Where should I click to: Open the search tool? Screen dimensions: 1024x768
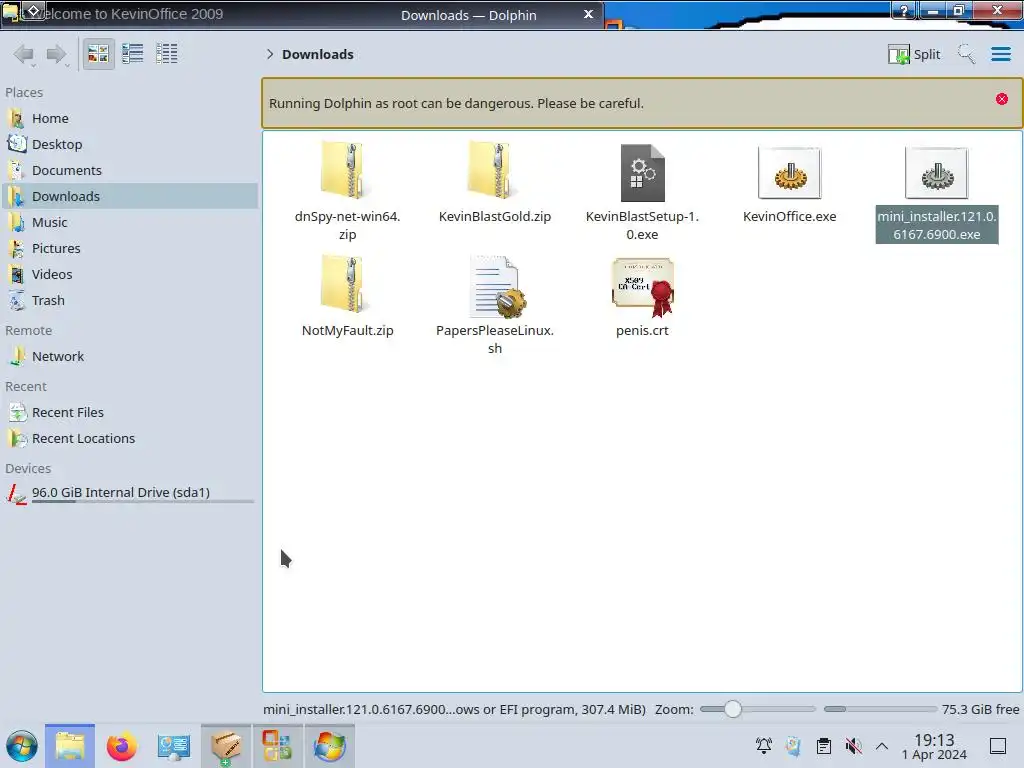tap(966, 54)
